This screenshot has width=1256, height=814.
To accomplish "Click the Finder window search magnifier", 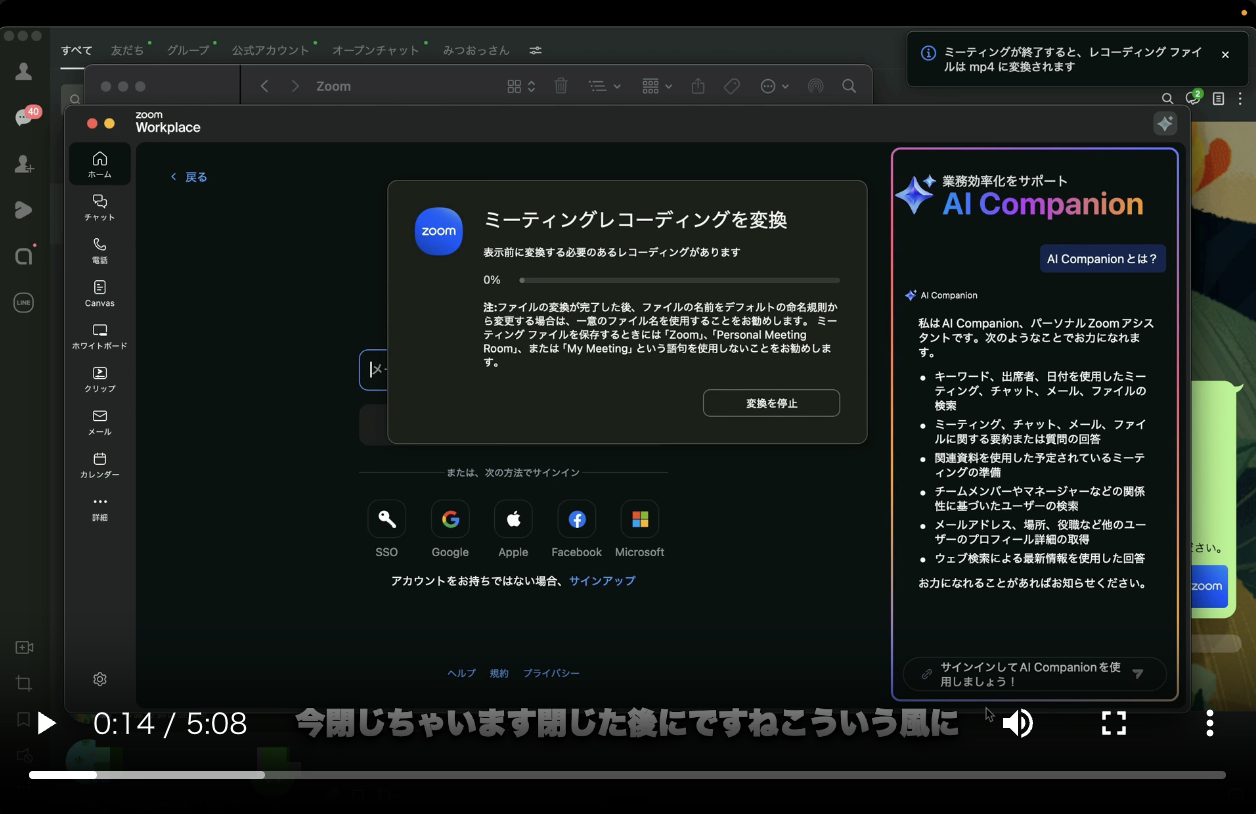I will coord(849,86).
